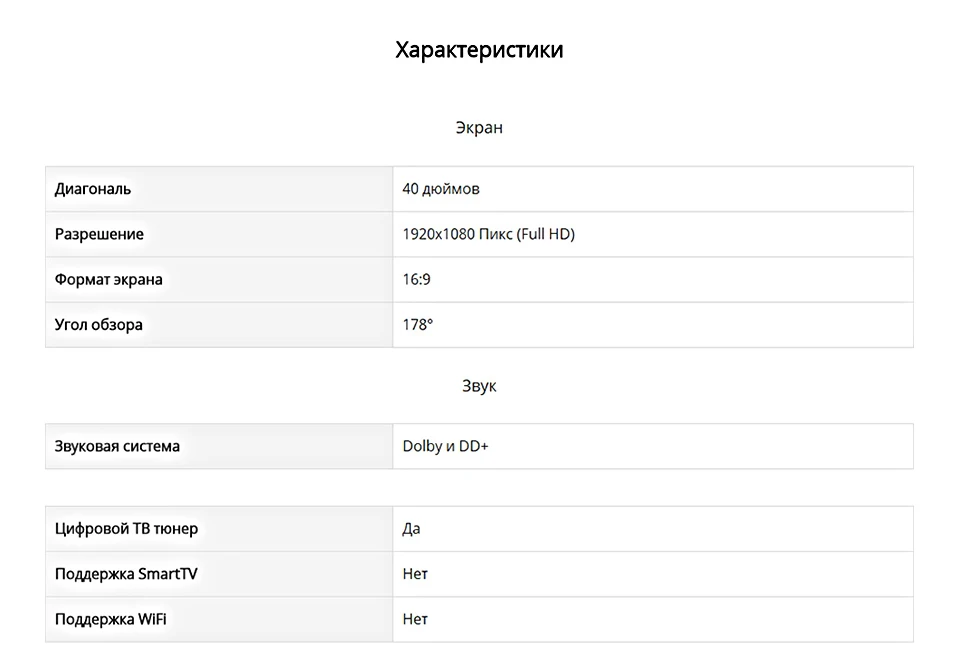Click the Звуковая система label
960x660 pixels.
[117, 446]
